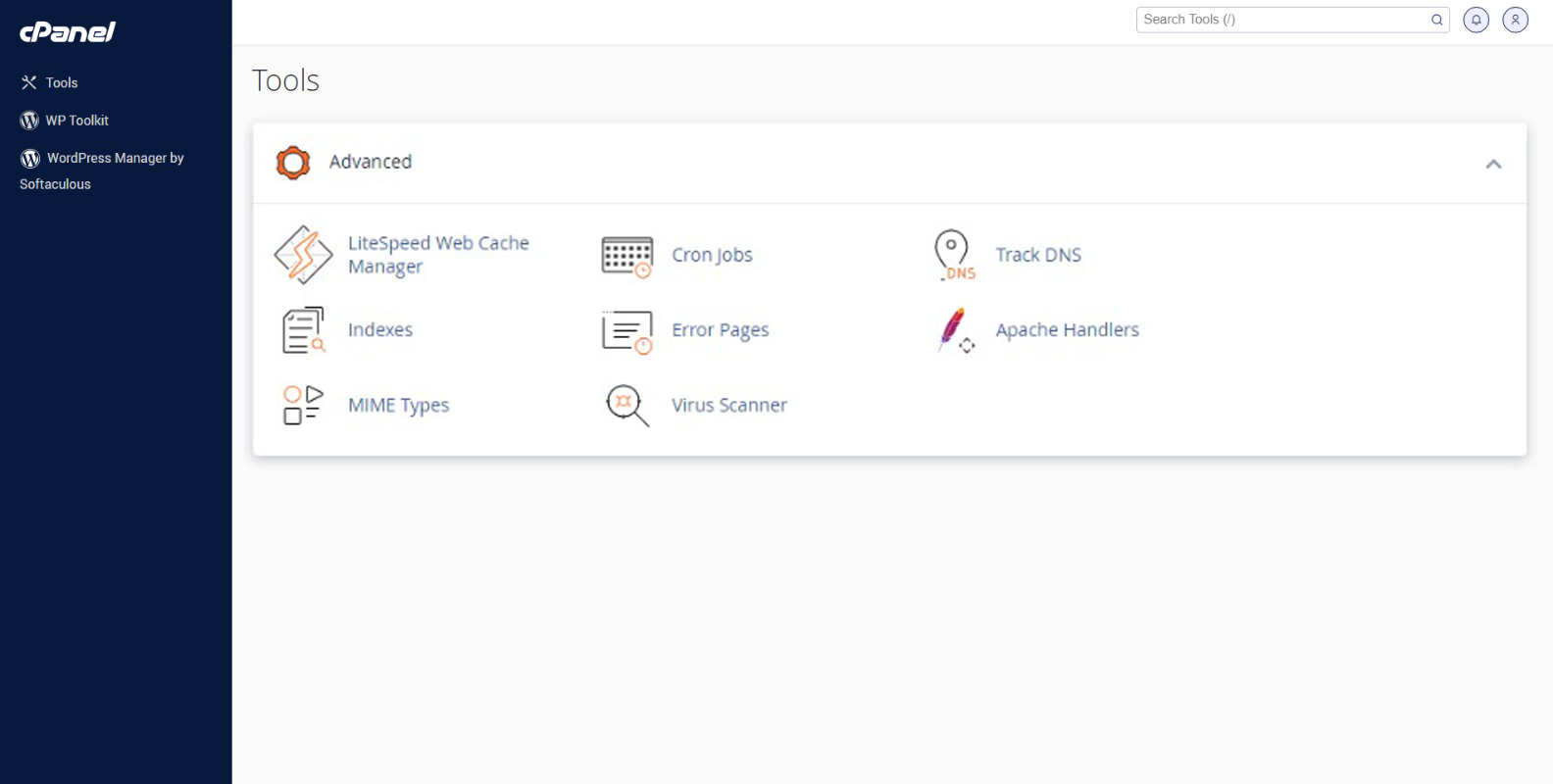Open the notifications bell icon
Screen dimensions: 1553x784
coord(1476,20)
